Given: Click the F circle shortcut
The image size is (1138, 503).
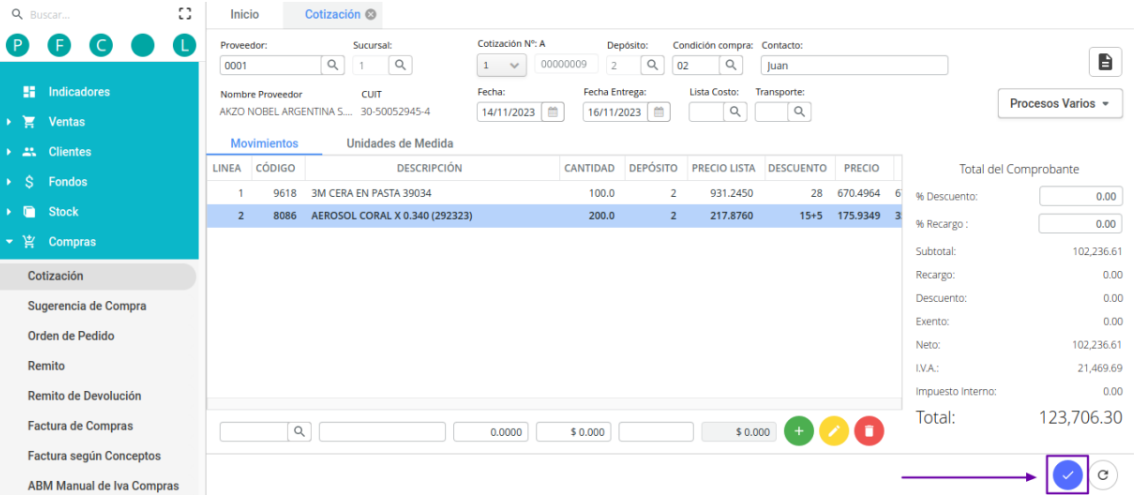Looking at the screenshot, I should (60, 46).
